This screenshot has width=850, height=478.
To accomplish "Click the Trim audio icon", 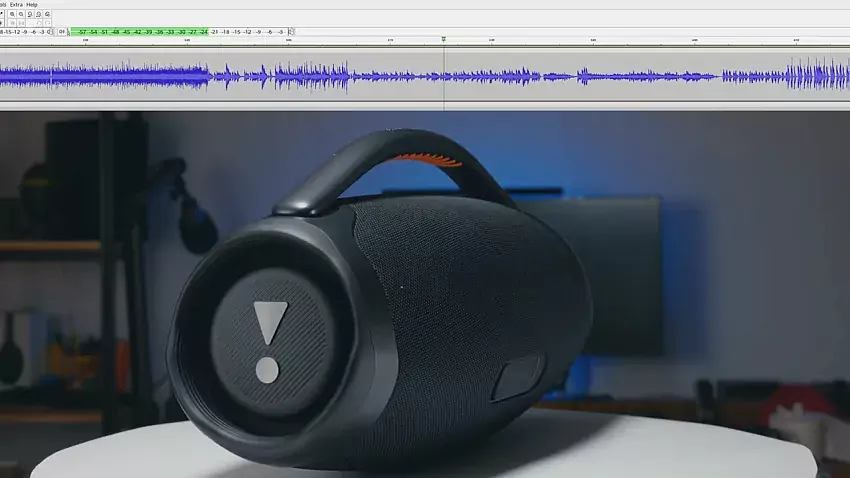I will (x=12, y=23).
